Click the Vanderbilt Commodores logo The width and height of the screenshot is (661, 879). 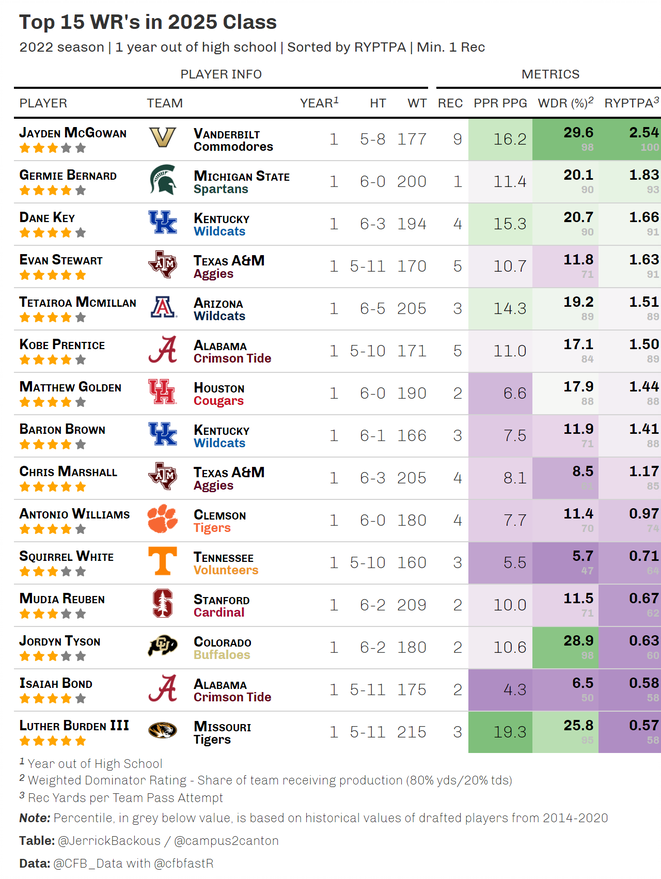pos(162,139)
